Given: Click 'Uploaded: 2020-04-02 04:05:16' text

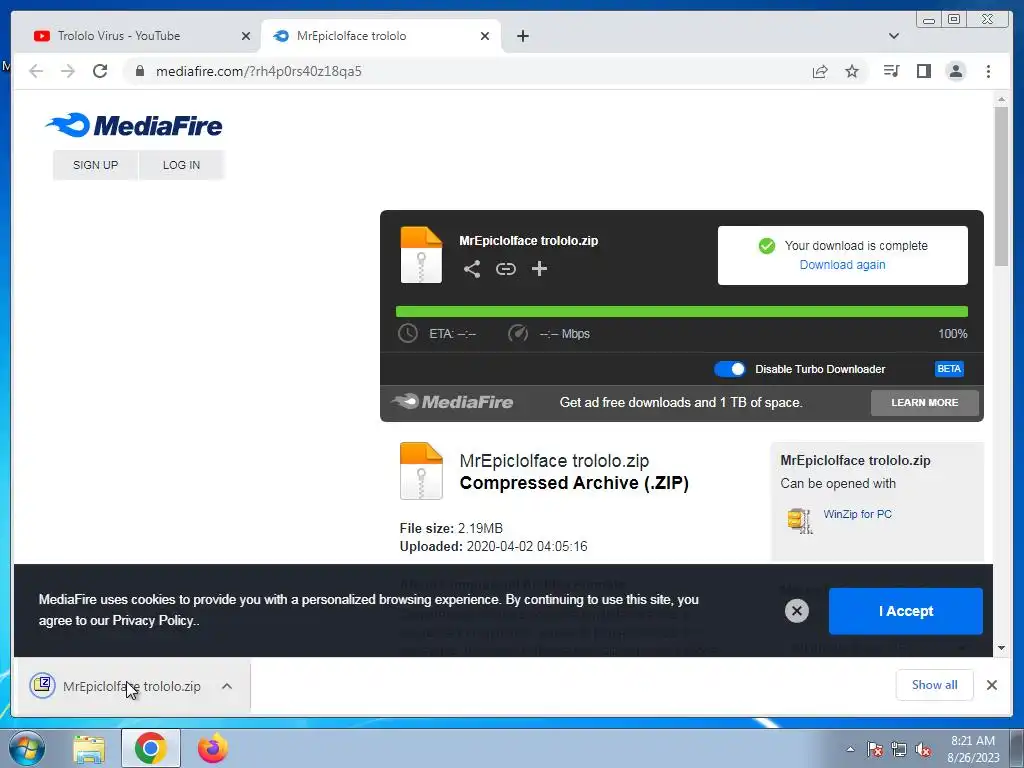Looking at the screenshot, I should click(x=493, y=547).
